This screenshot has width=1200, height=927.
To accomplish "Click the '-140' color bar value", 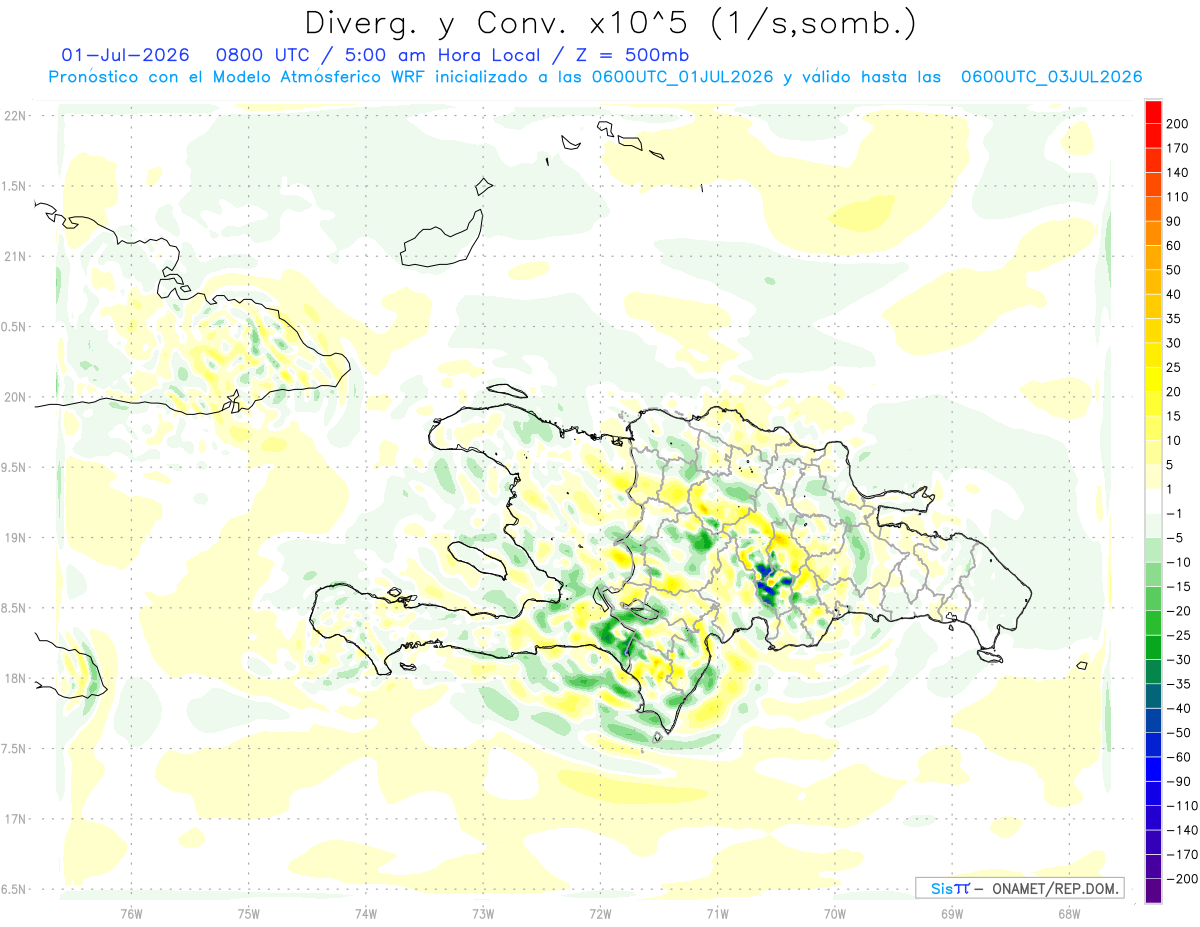I will (x=1181, y=830).
